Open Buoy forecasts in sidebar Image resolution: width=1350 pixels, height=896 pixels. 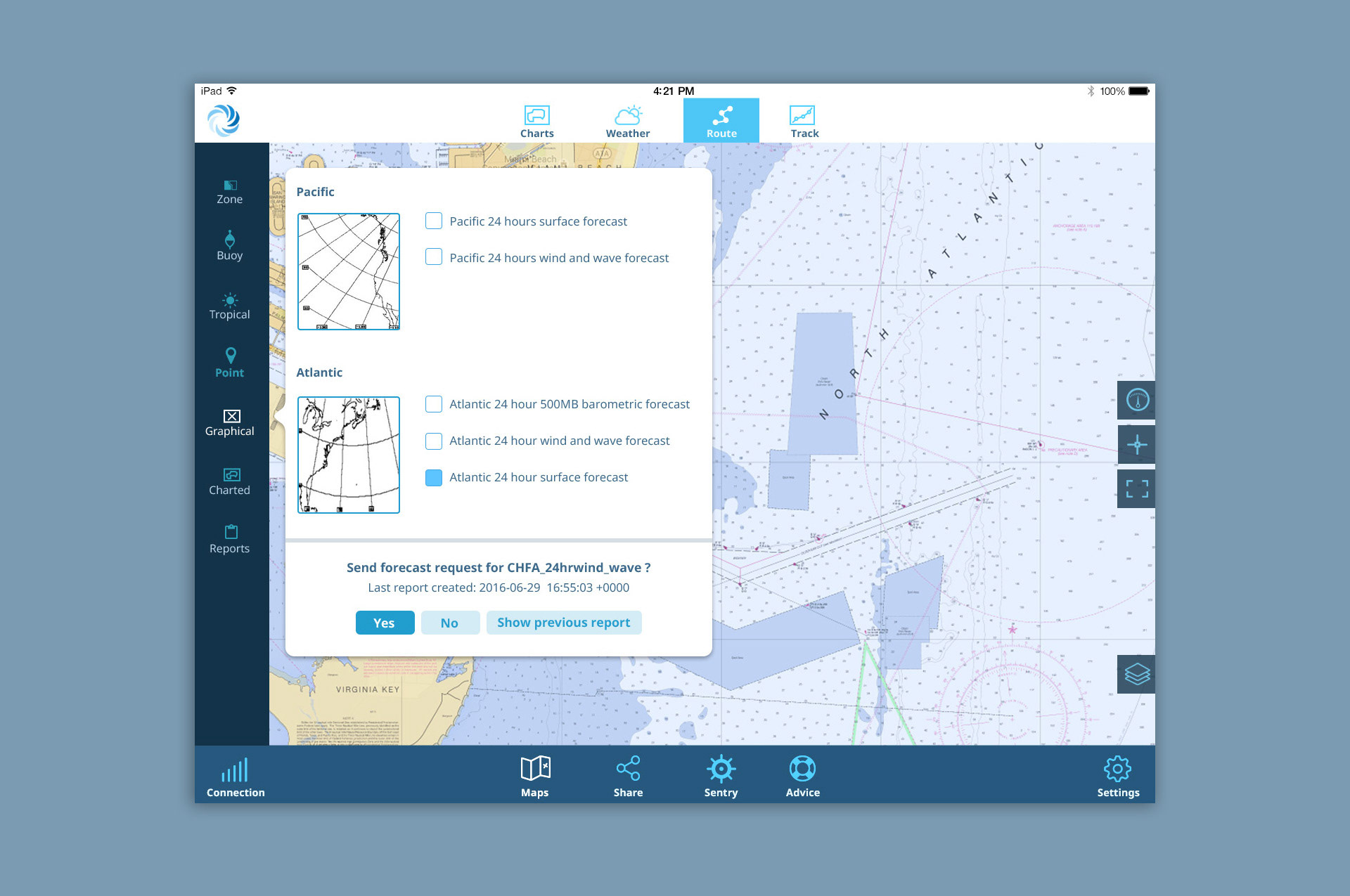(230, 246)
